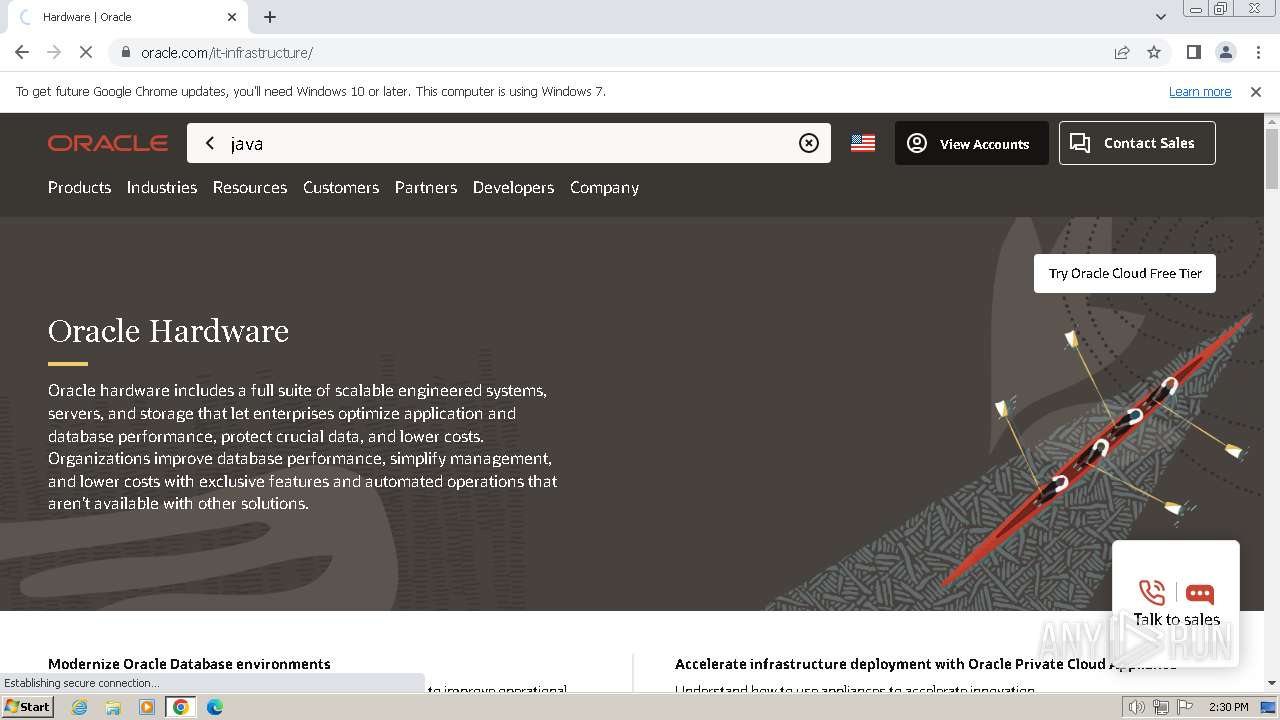Screen dimensions: 1280x720
Task: Click the taskbar clock showing 2:30 PM
Action: point(1228,707)
